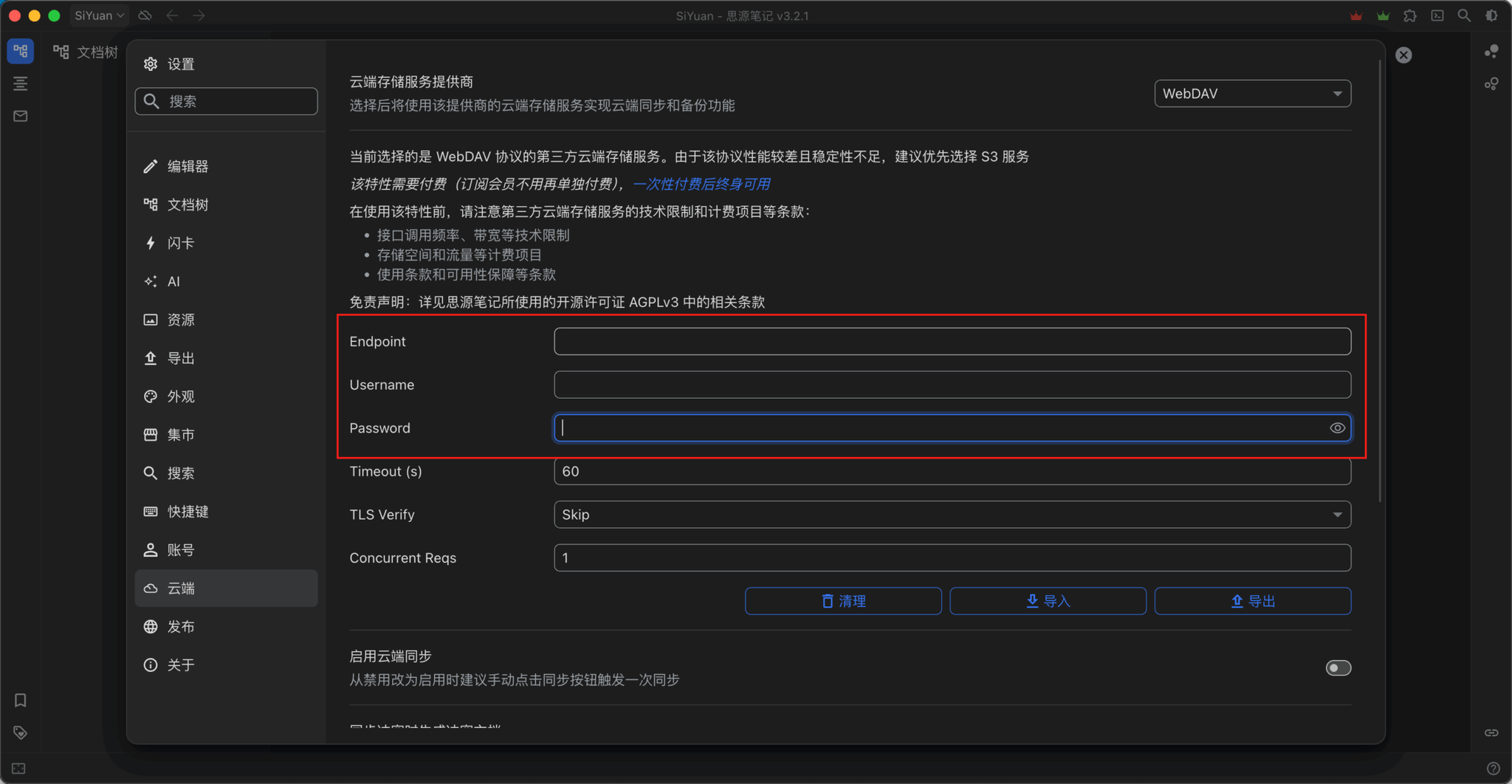1512x784 pixels.
Task: Open the command panel terminal icon
Action: click(x=1437, y=16)
